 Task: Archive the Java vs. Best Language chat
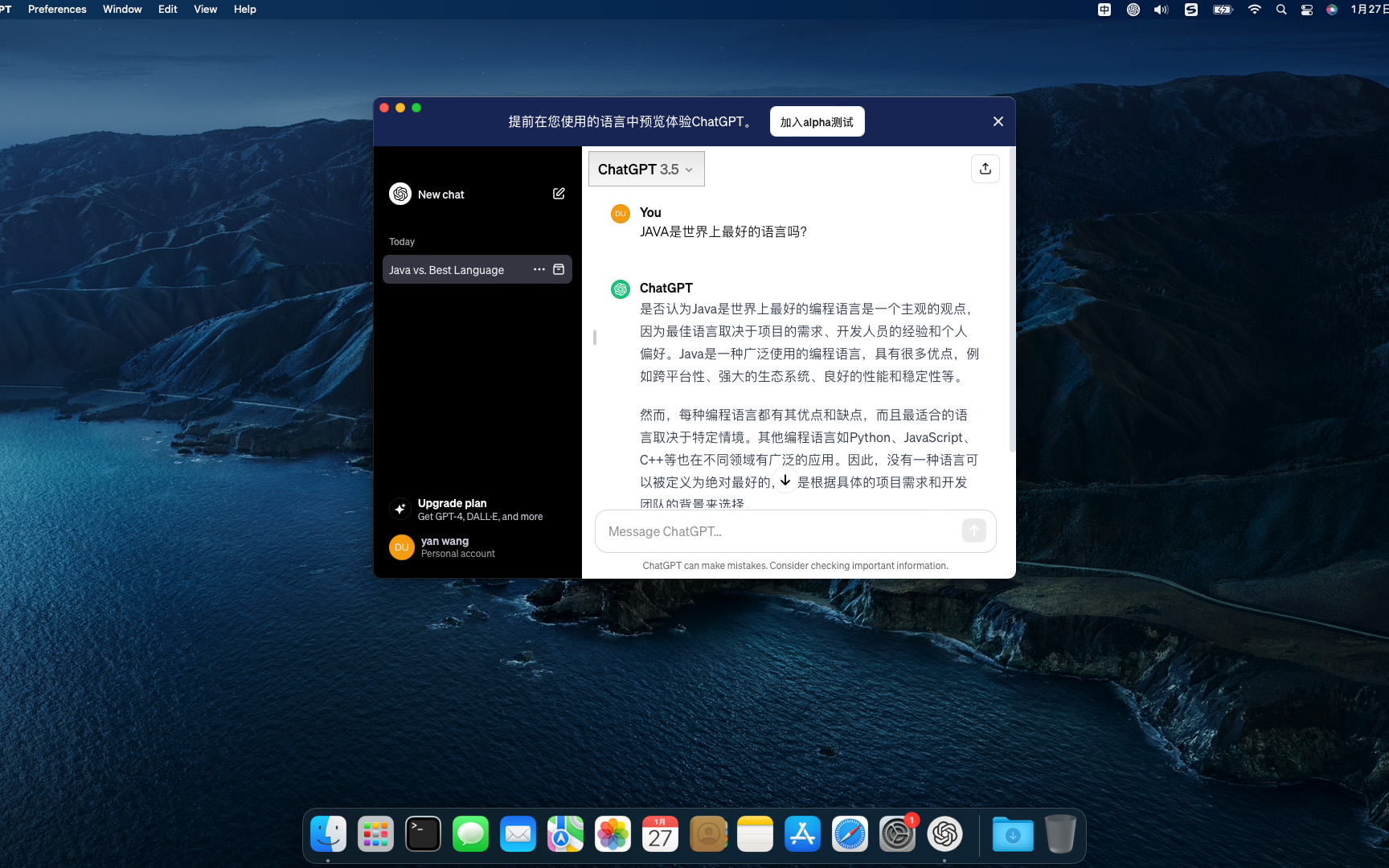558,269
